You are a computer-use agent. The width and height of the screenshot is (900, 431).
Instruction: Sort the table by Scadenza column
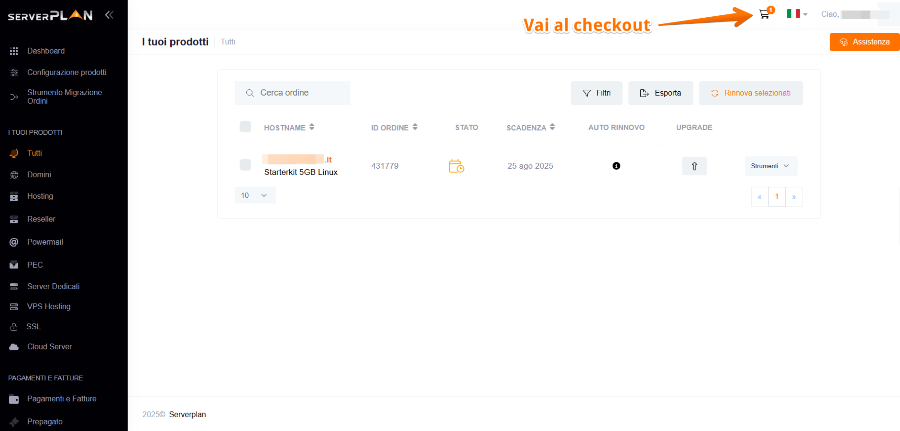coord(529,128)
